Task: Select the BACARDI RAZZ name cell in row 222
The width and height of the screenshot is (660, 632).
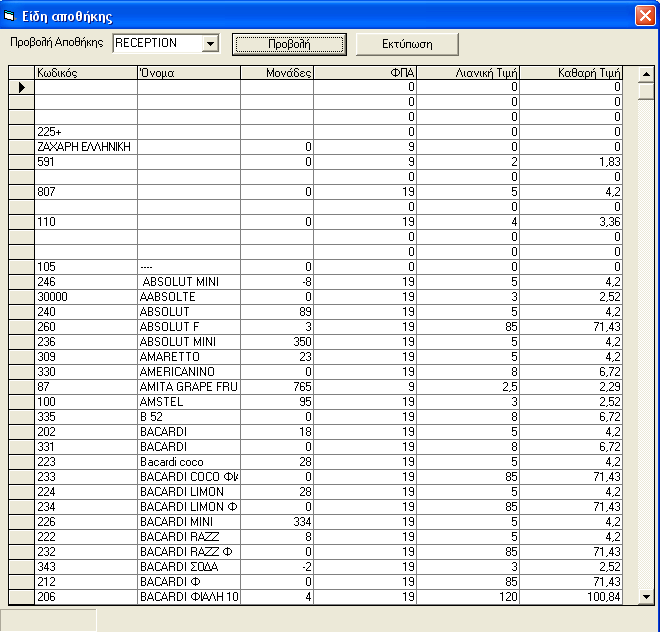Action: click(189, 537)
